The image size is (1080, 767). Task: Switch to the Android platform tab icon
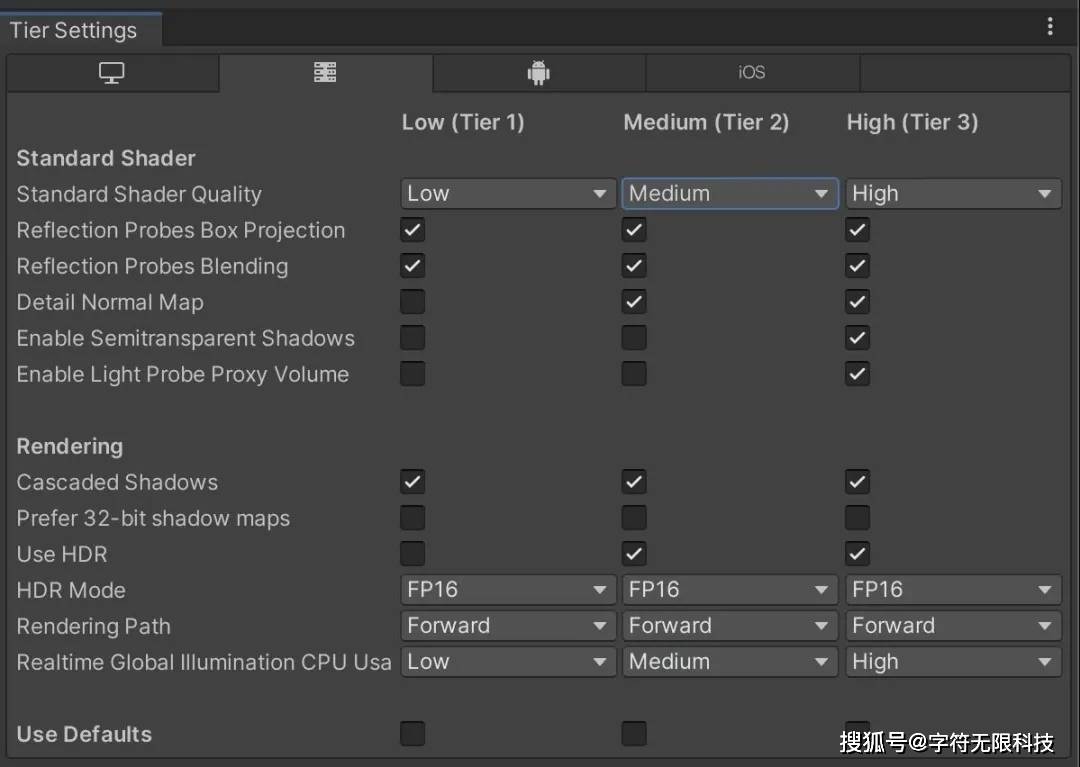click(538, 72)
